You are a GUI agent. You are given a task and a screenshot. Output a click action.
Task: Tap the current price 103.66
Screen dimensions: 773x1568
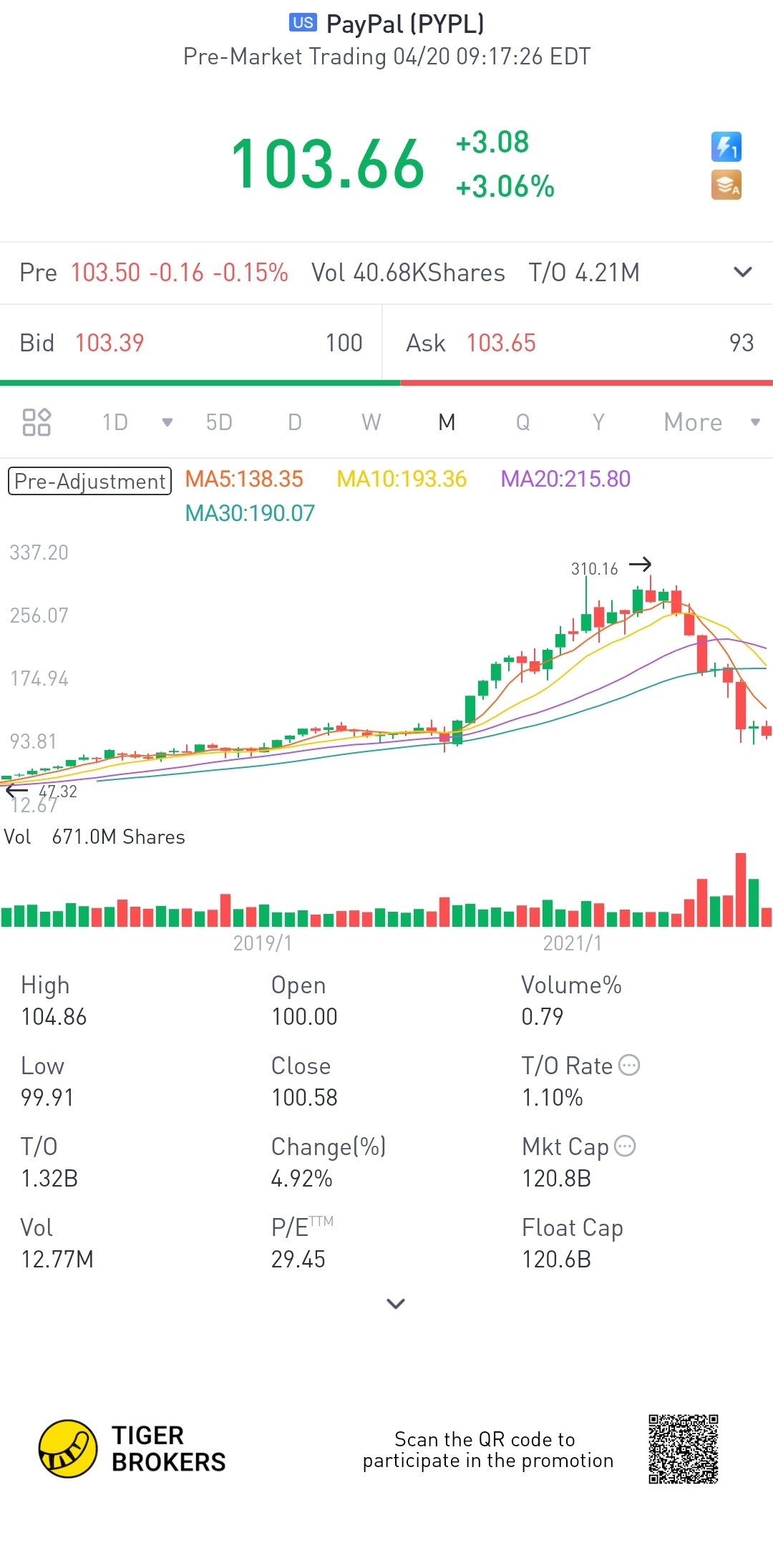tap(328, 165)
